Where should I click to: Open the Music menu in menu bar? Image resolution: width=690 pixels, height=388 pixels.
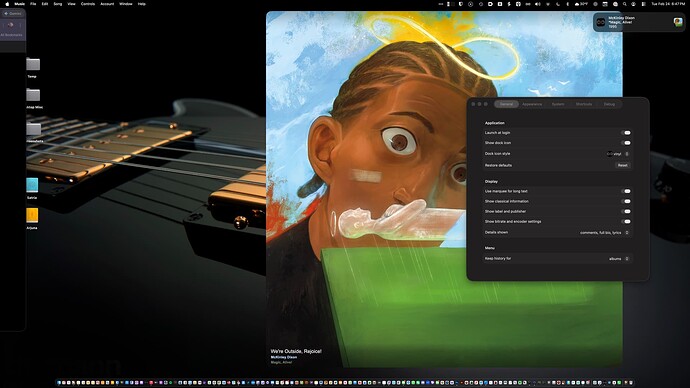point(20,4)
